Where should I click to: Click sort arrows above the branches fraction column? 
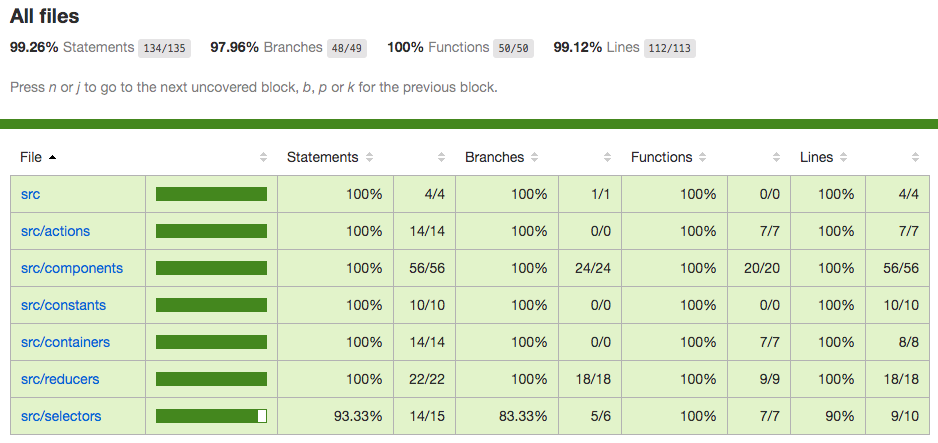point(607,157)
